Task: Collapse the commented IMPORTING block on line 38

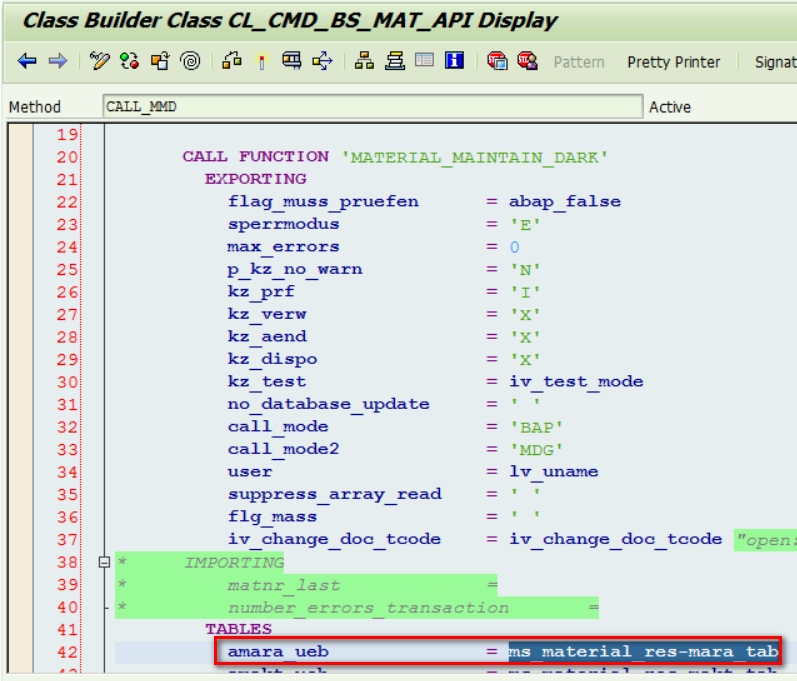Action: click(104, 562)
